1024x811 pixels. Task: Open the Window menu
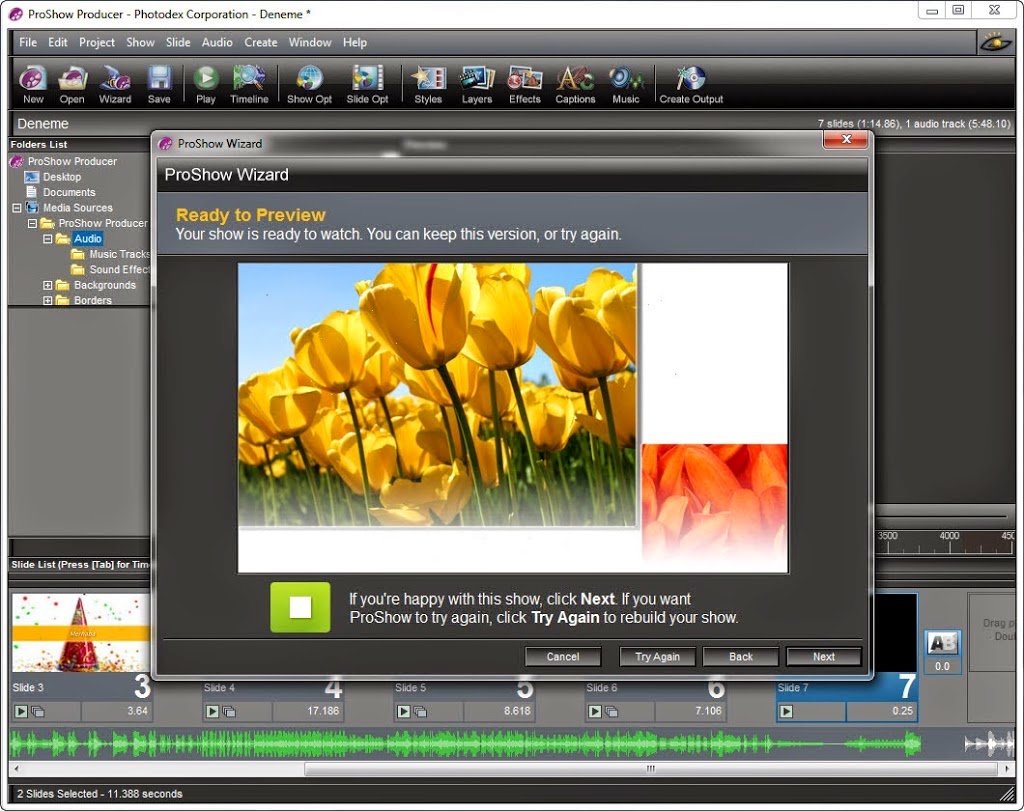tap(310, 42)
